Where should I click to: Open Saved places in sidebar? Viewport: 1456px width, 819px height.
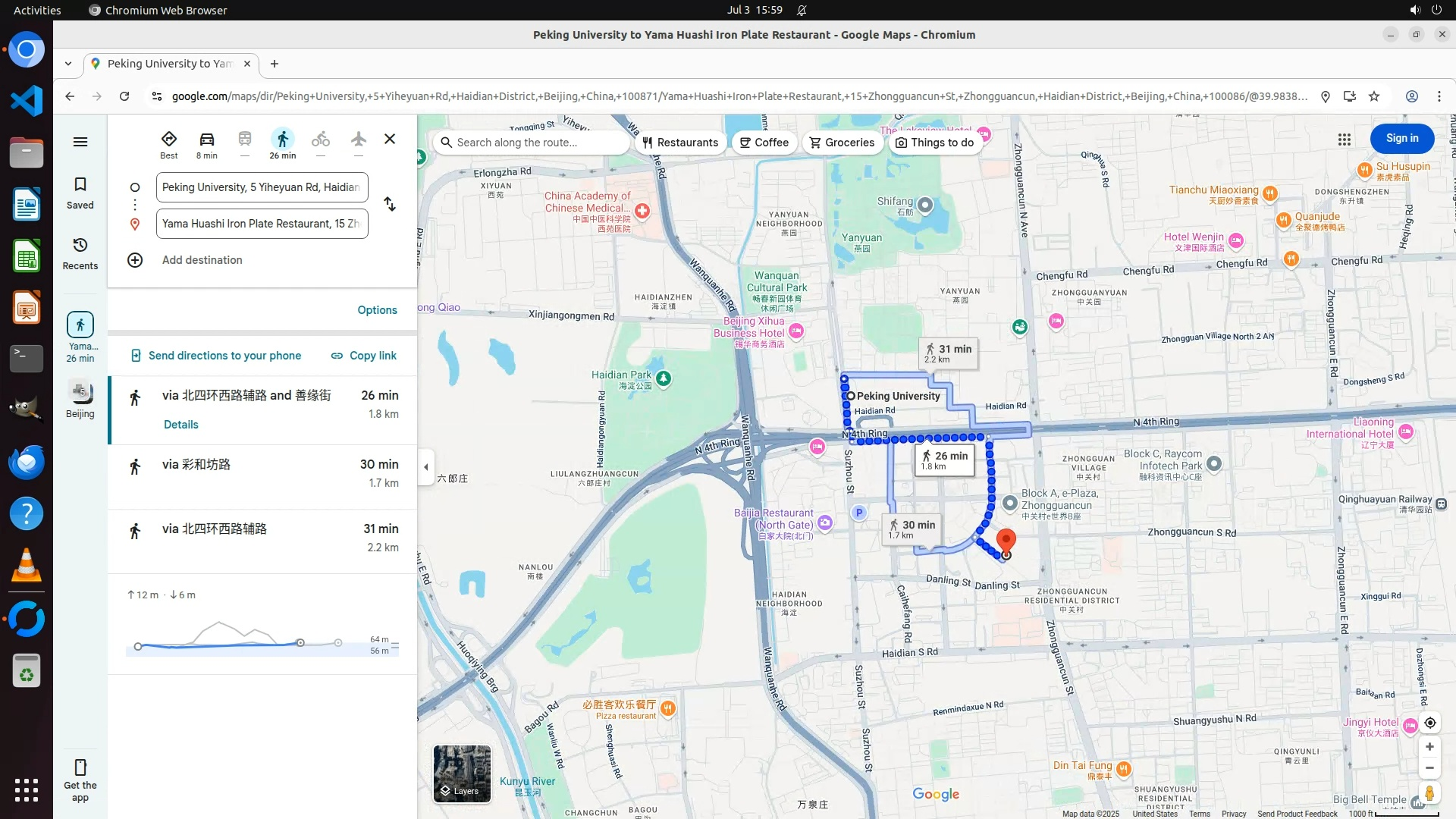(80, 193)
